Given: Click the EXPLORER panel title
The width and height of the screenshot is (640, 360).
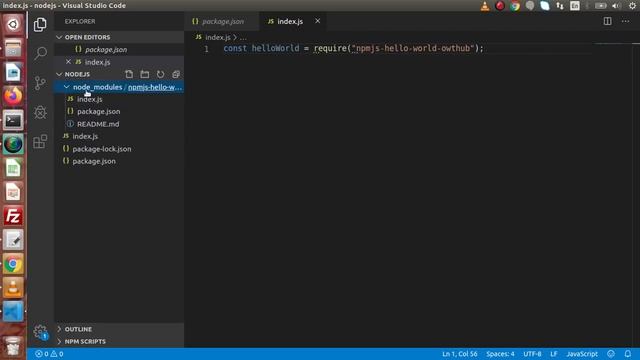Looking at the screenshot, I should coord(80,21).
